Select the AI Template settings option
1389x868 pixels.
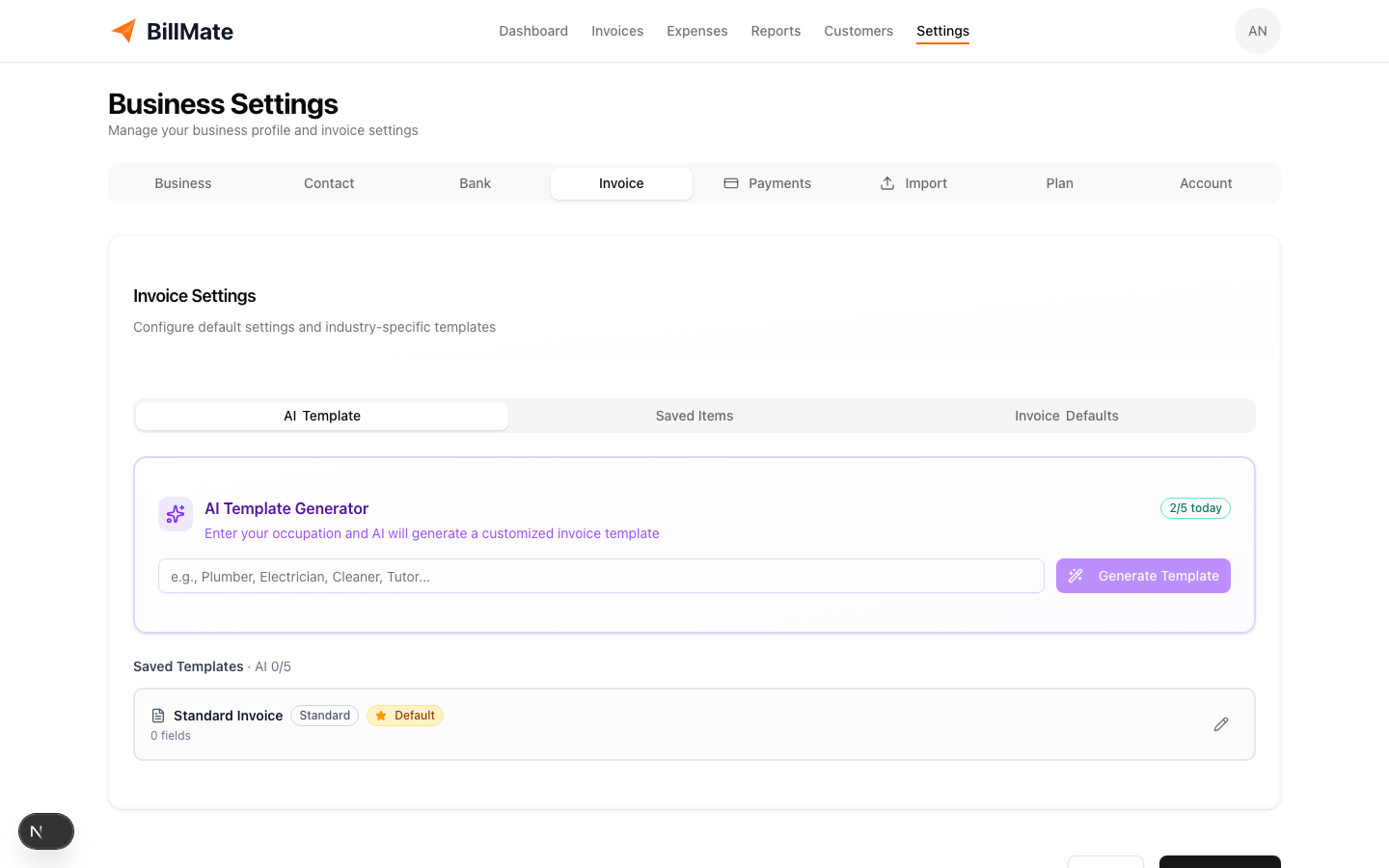click(x=321, y=416)
